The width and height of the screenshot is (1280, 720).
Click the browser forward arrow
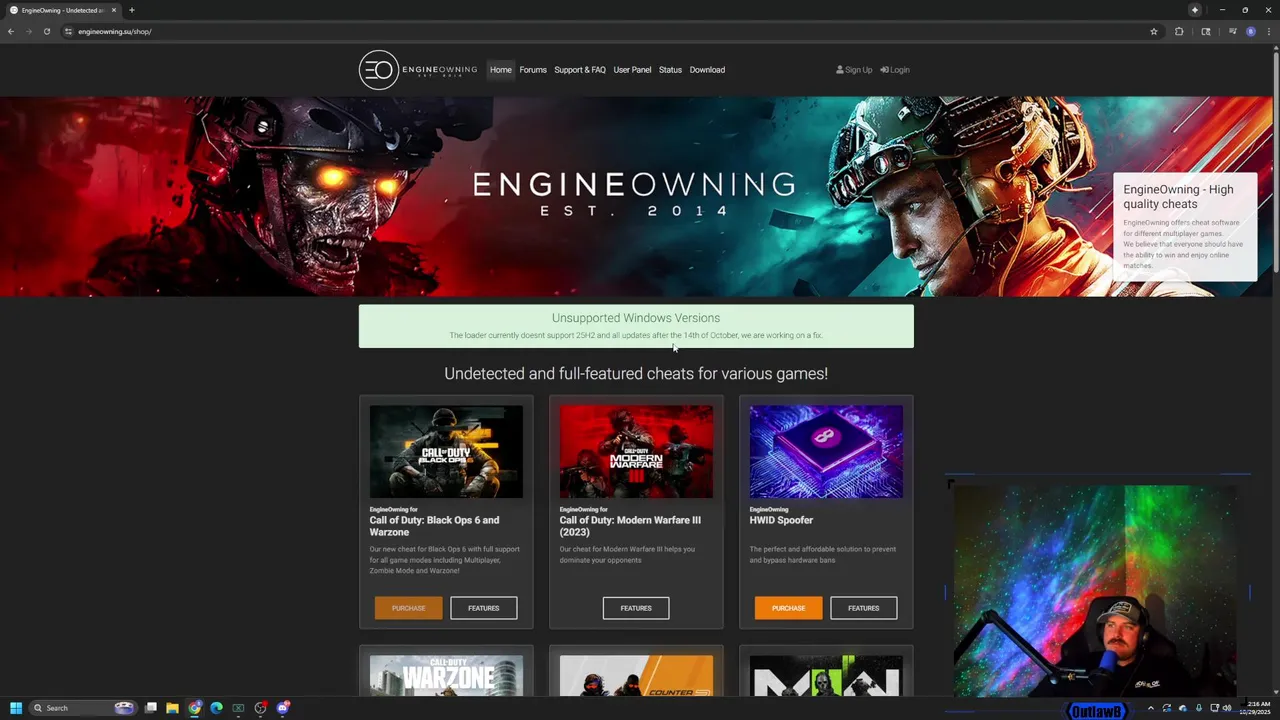29,31
